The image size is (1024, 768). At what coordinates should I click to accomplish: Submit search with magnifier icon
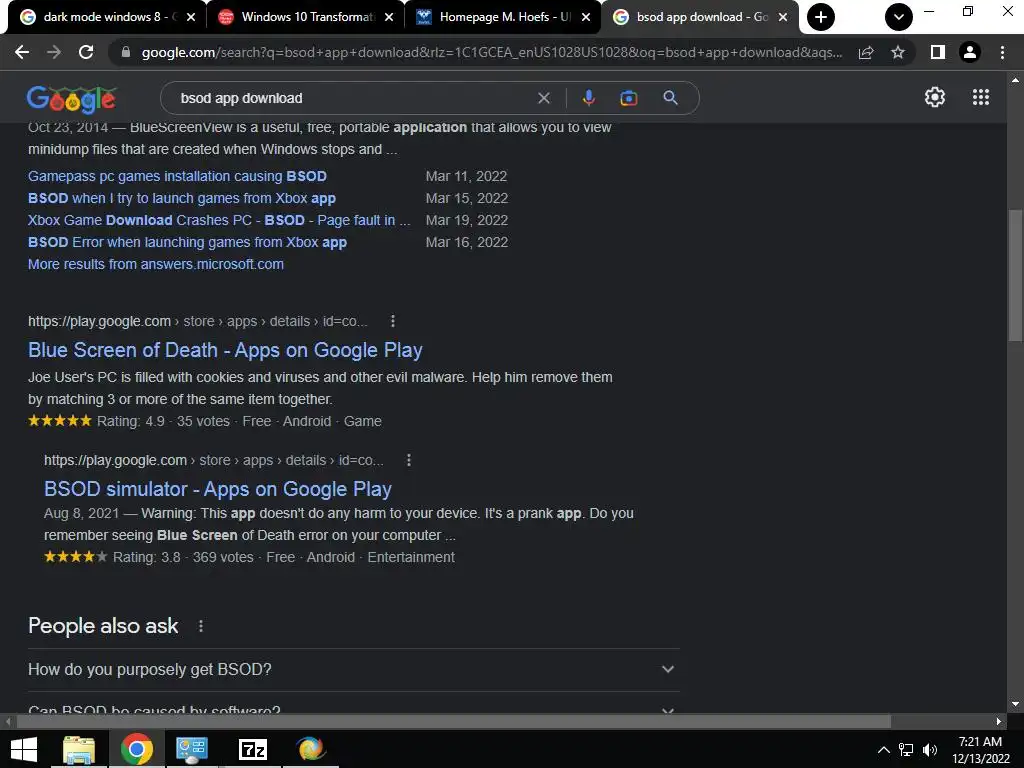pos(670,98)
